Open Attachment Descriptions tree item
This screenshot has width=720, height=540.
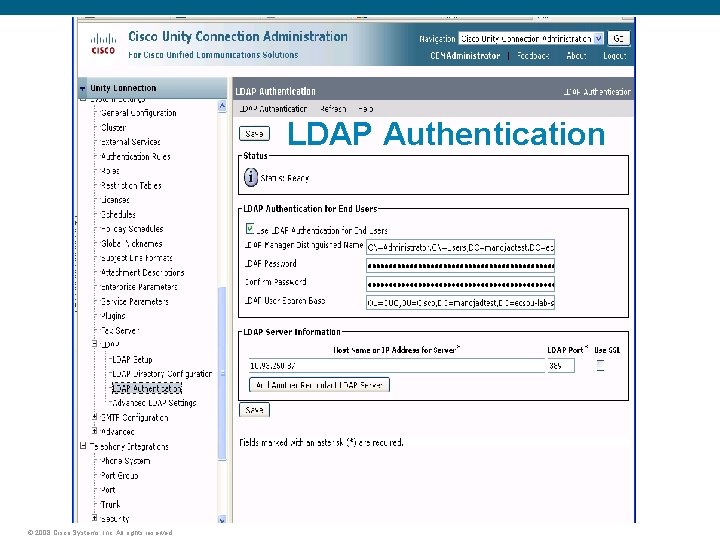point(142,273)
